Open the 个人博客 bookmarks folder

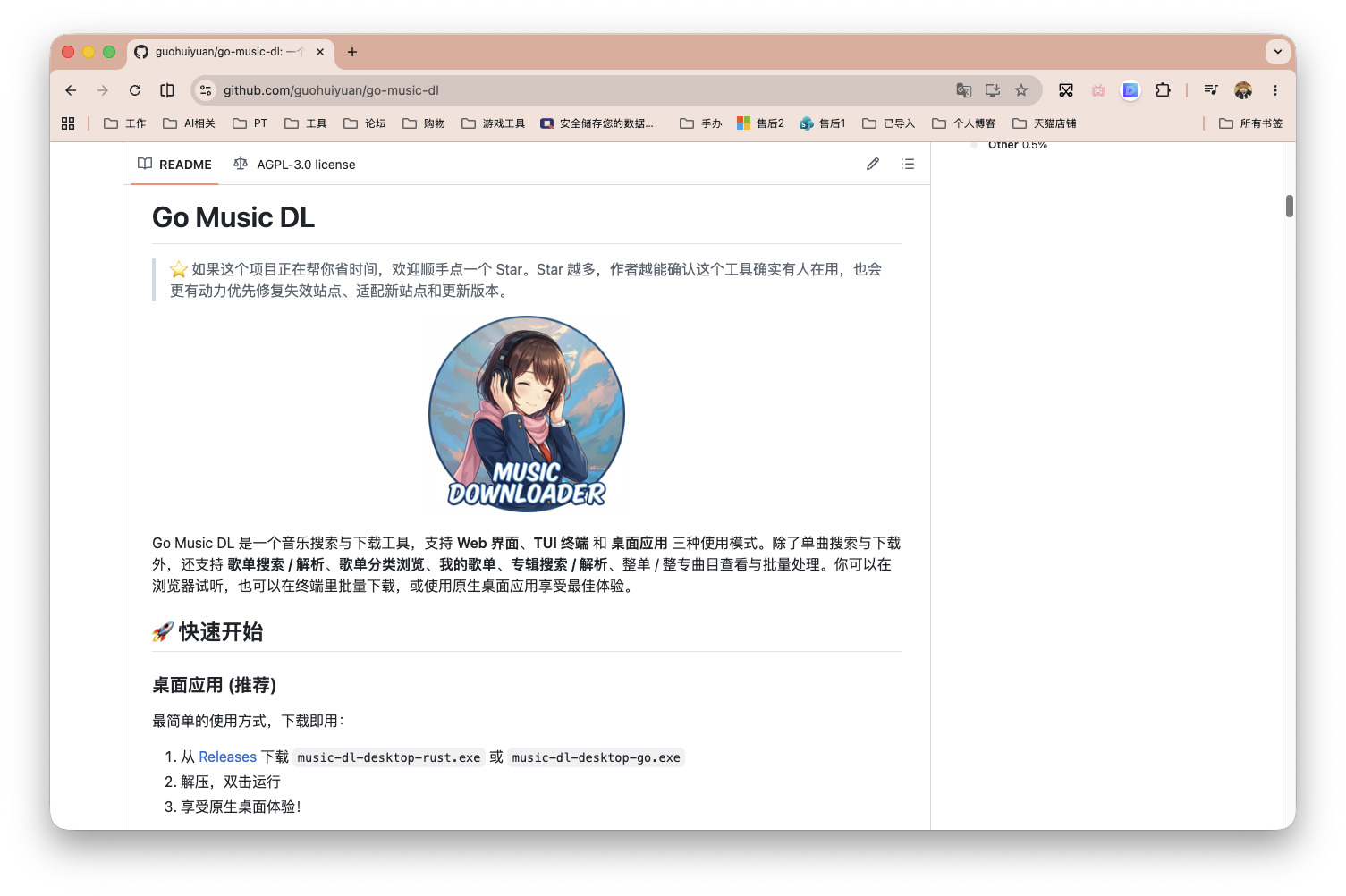pos(964,123)
